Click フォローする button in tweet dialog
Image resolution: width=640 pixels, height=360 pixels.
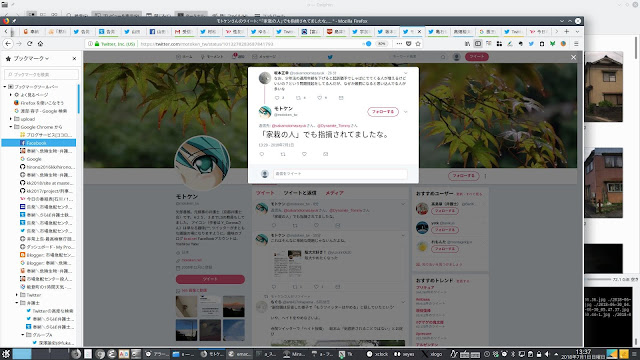[383, 111]
